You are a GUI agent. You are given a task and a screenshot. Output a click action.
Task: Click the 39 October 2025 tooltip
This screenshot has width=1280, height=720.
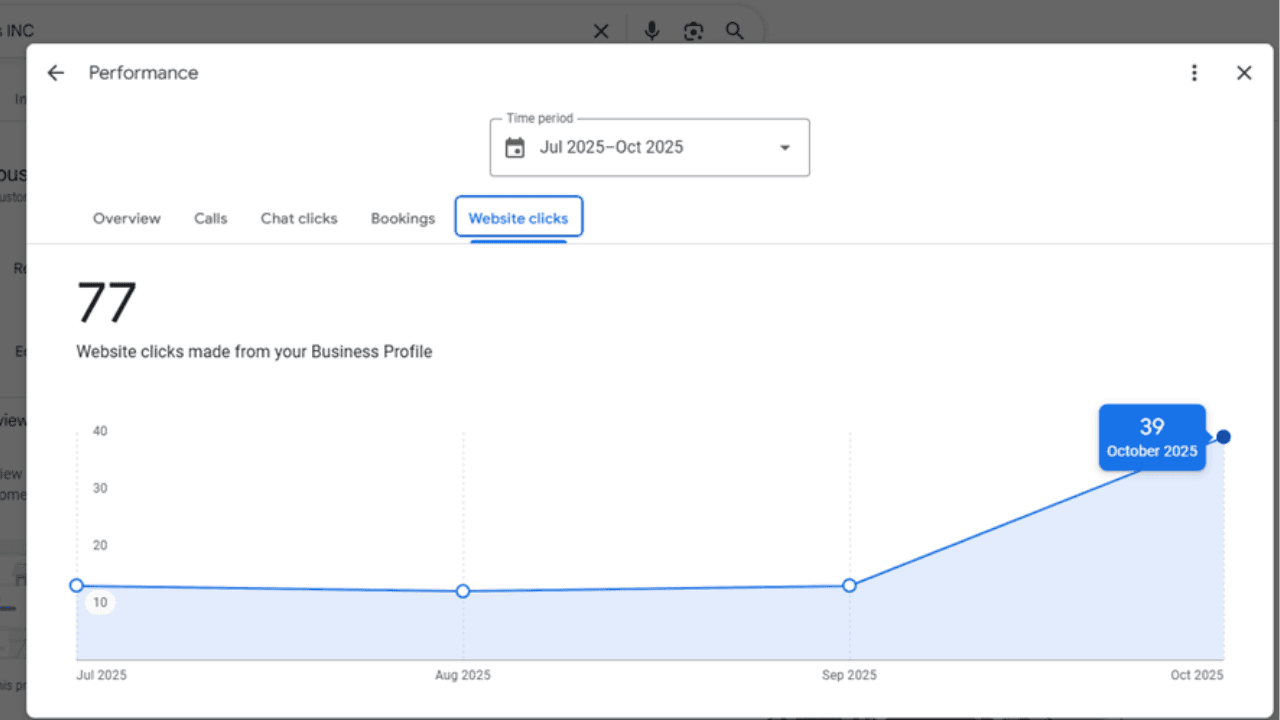(x=1152, y=437)
